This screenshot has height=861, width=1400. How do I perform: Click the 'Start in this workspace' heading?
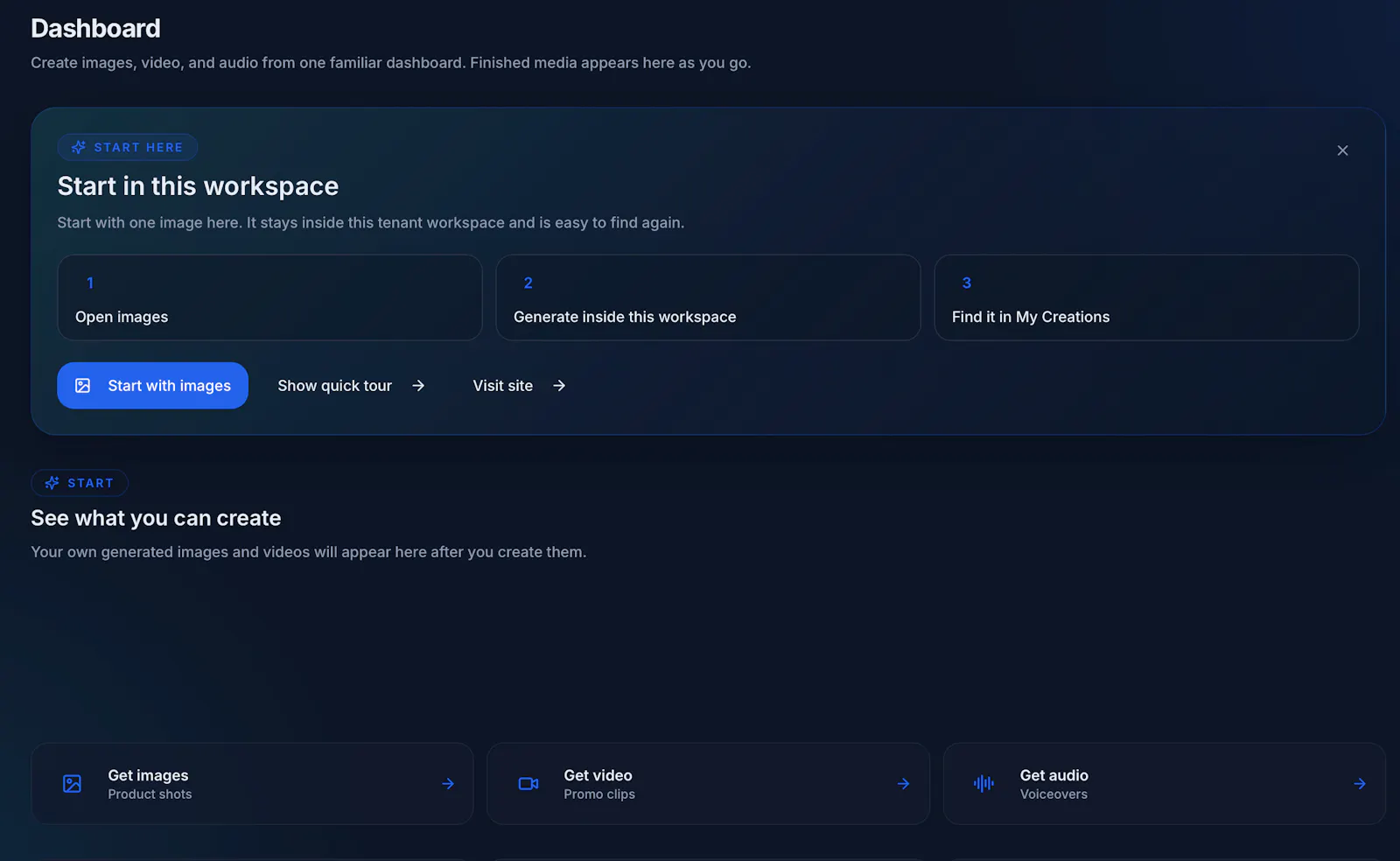[x=198, y=186]
